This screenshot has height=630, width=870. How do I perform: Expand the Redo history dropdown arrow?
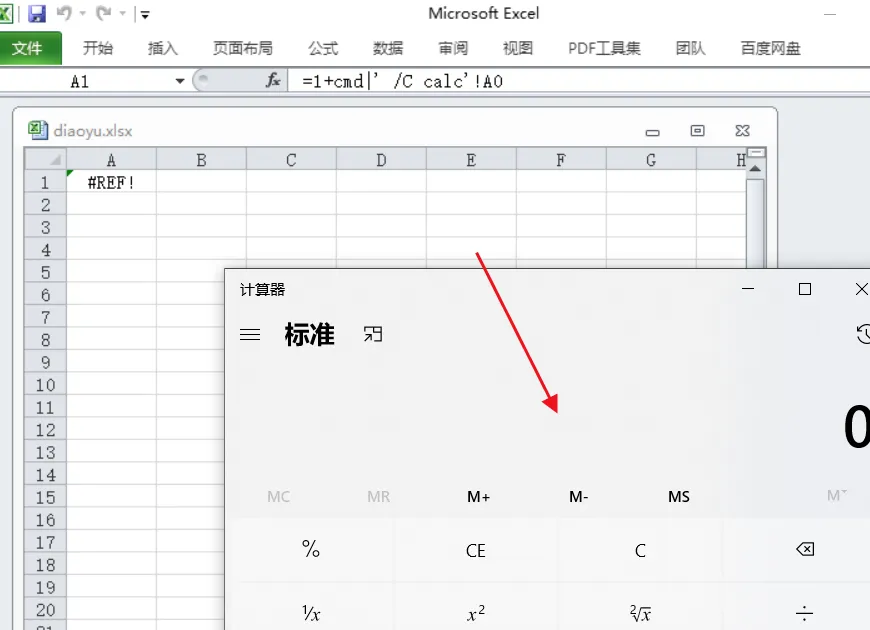pos(123,13)
